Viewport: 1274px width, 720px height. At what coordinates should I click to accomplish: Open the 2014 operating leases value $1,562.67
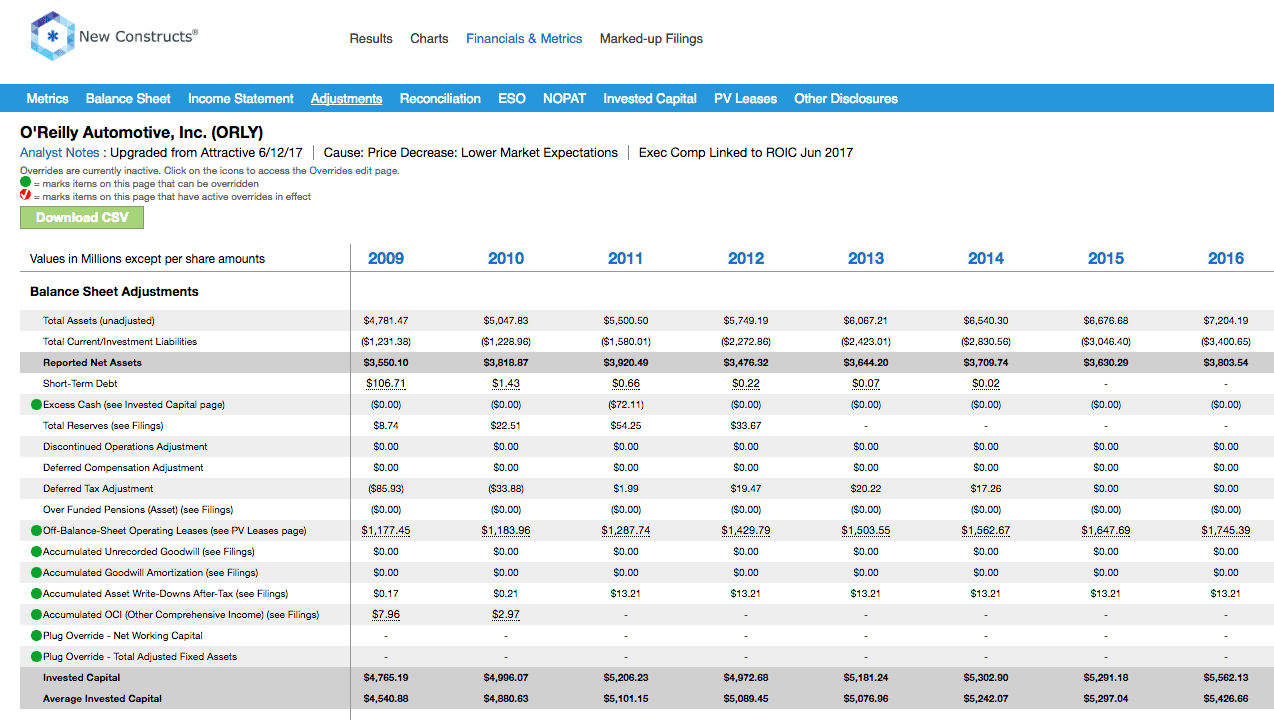click(986, 531)
